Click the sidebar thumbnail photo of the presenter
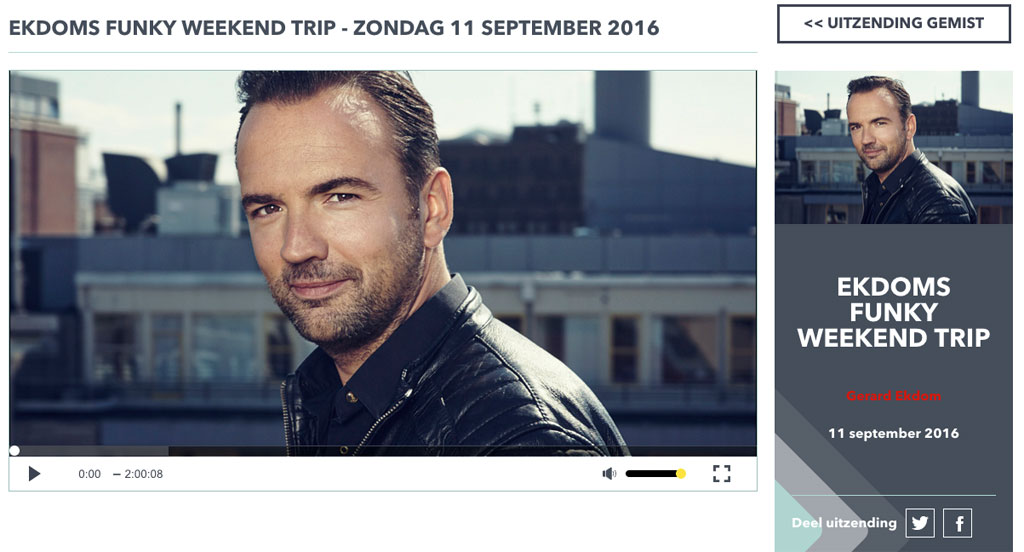Image resolution: width=1024 pixels, height=552 pixels. 893,147
